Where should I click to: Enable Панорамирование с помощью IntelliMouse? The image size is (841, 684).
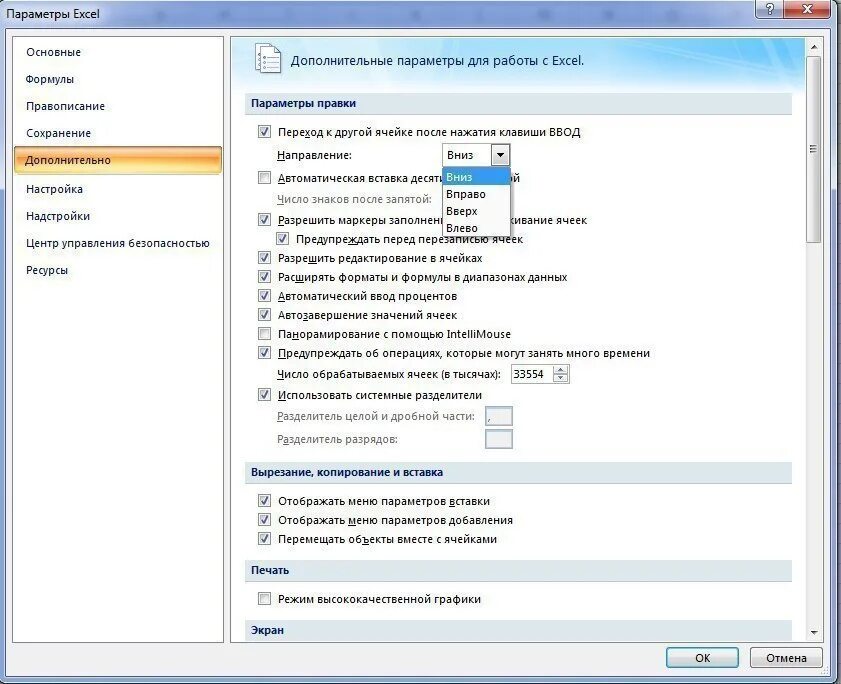[264, 334]
